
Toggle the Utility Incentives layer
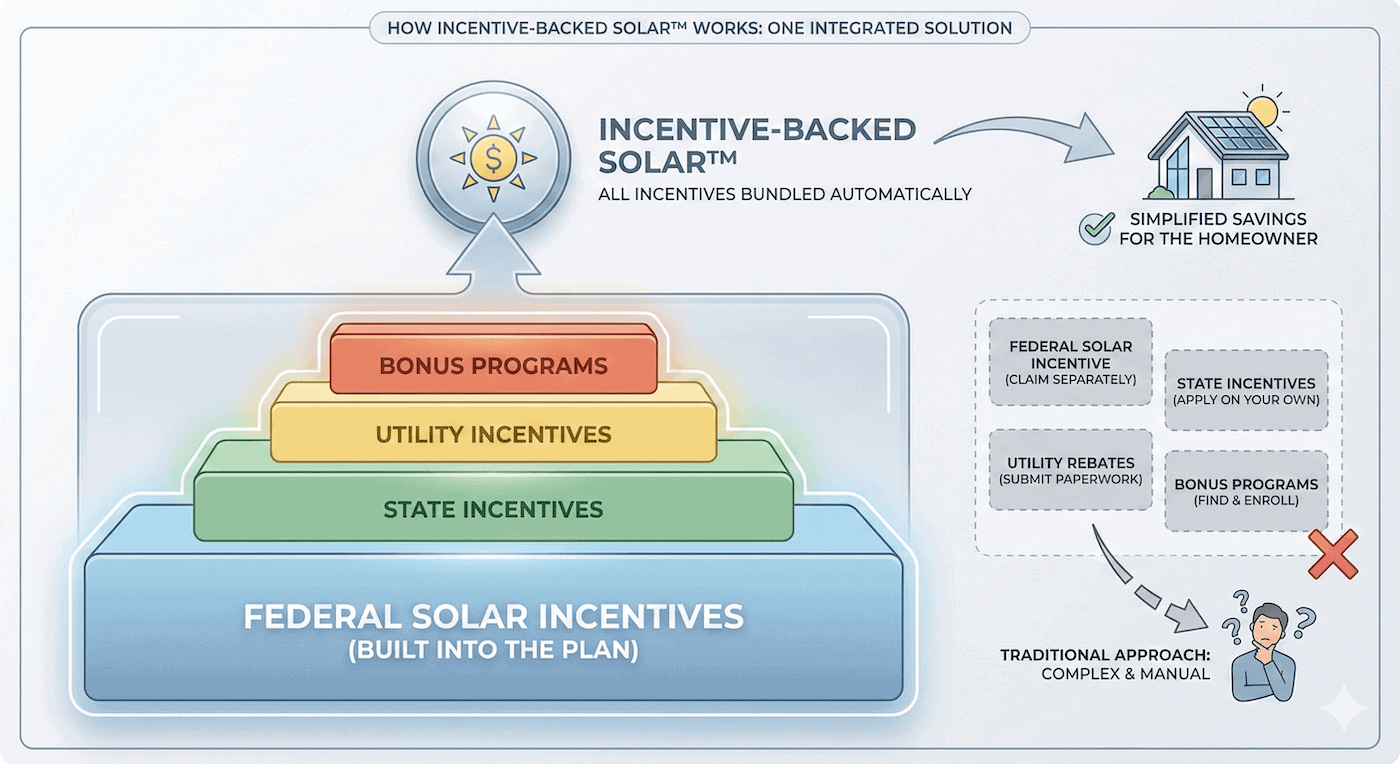click(x=492, y=434)
